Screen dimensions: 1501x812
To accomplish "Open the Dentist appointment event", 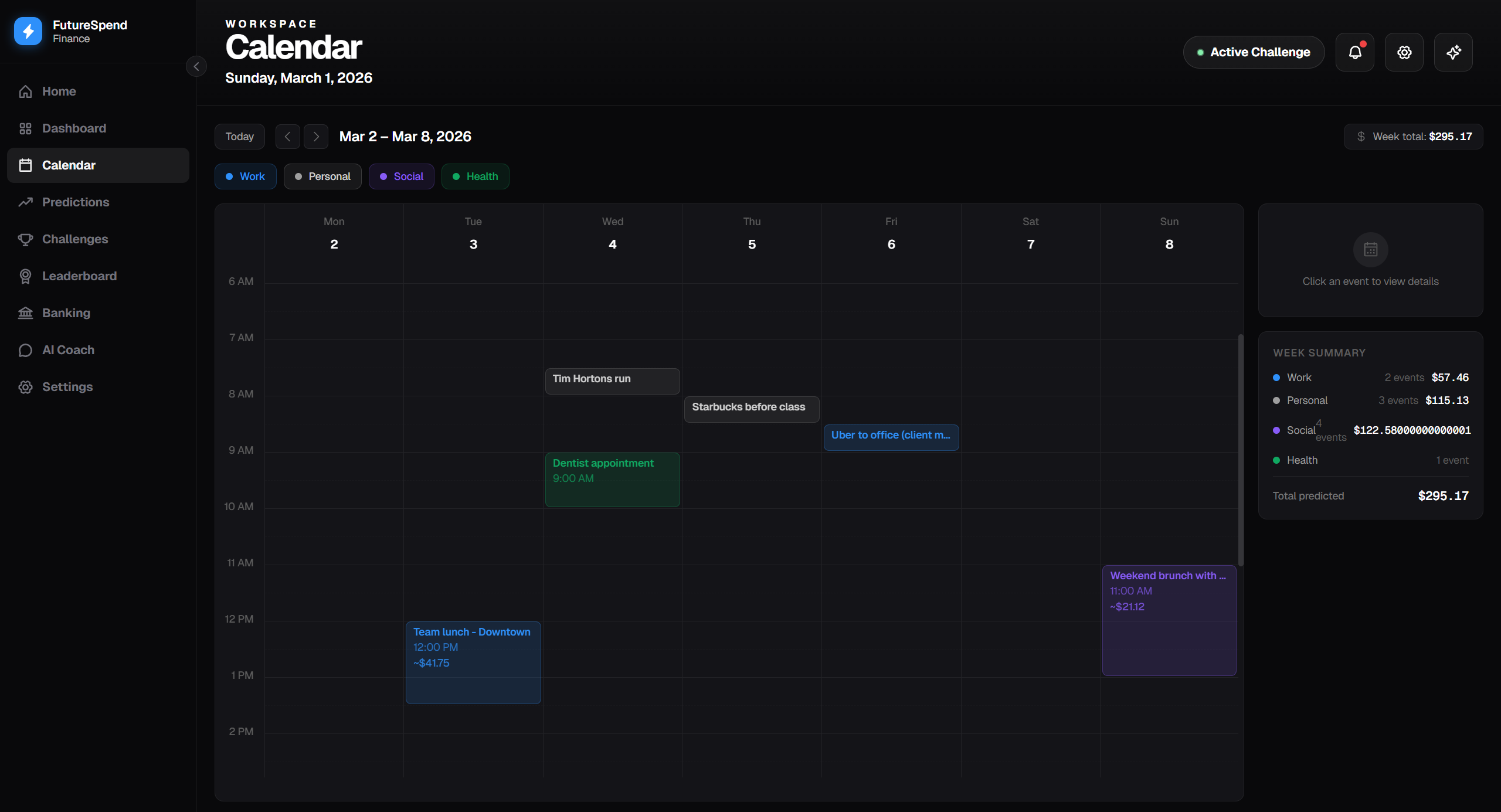I will click(x=612, y=479).
